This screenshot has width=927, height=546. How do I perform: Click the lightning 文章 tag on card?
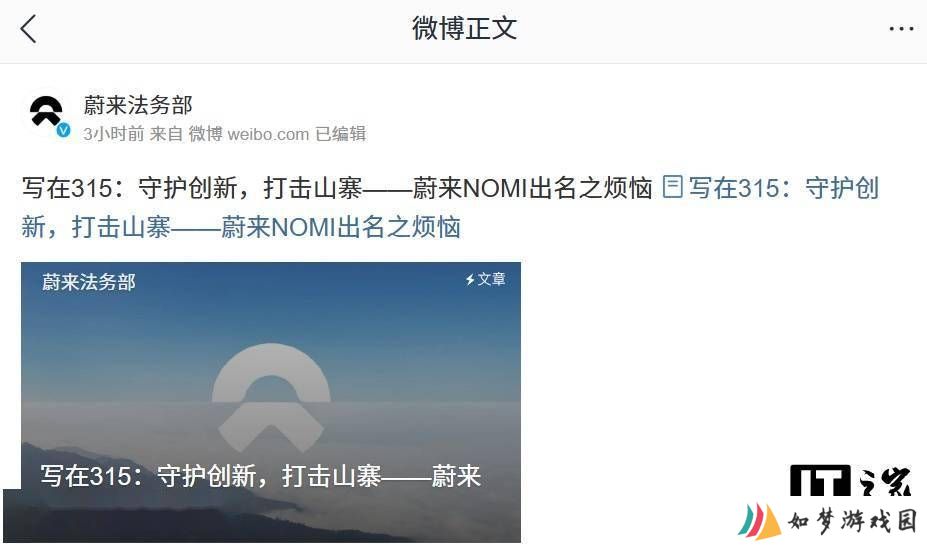point(485,279)
